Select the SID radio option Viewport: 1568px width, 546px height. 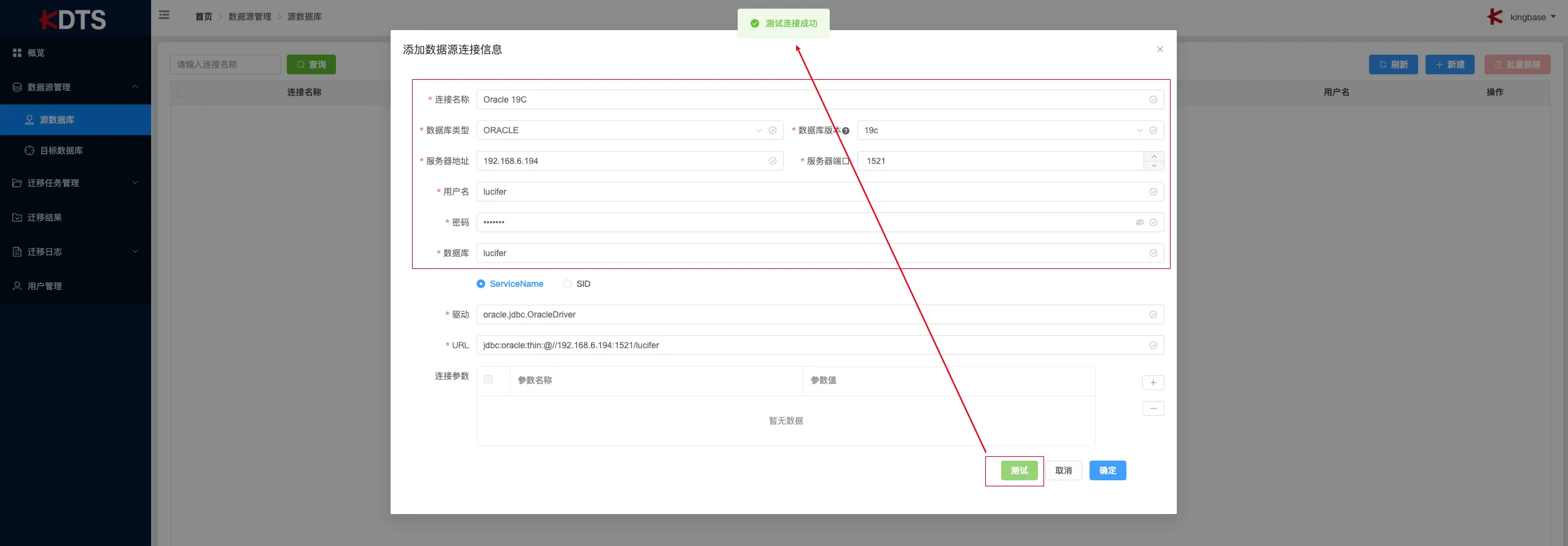click(x=568, y=284)
